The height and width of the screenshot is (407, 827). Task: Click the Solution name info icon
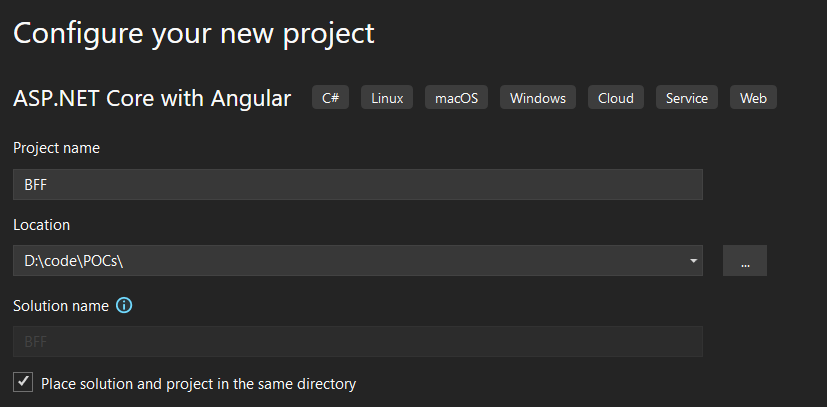coord(124,305)
